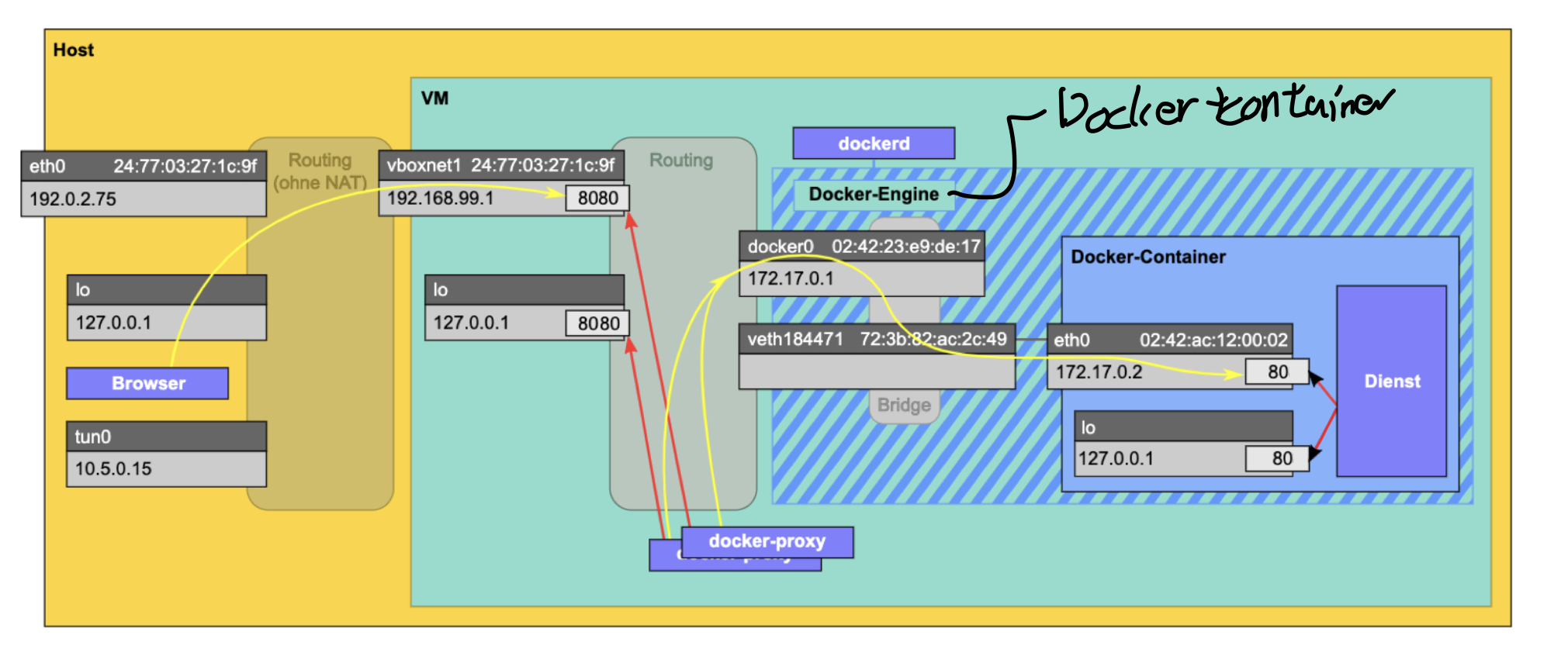Select IP address 192.168.99.1
The image size is (1568, 663).
click(440, 199)
